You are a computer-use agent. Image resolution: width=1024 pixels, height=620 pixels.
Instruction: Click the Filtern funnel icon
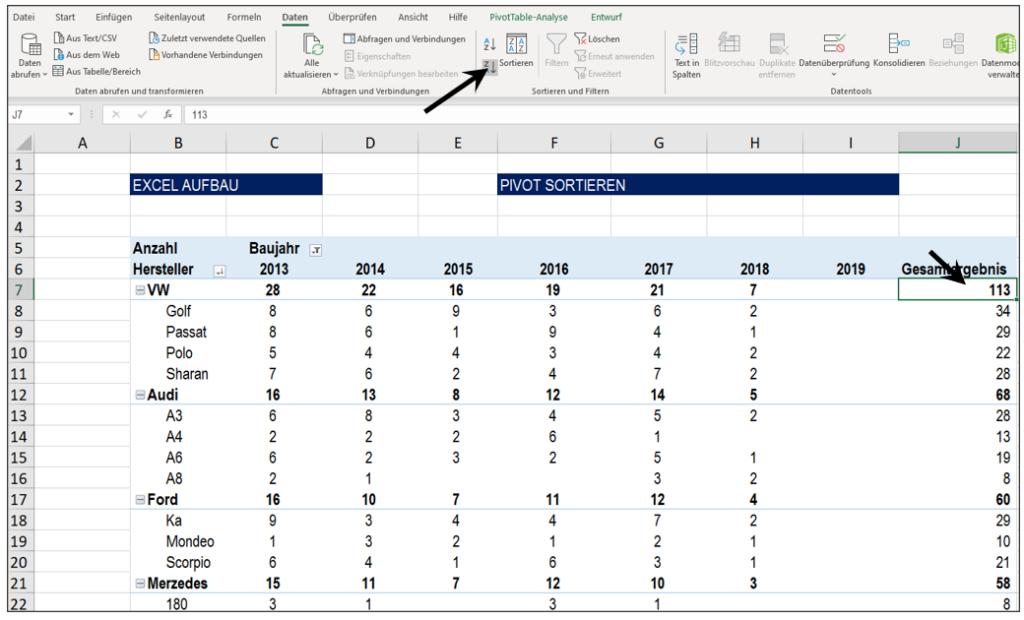[556, 44]
